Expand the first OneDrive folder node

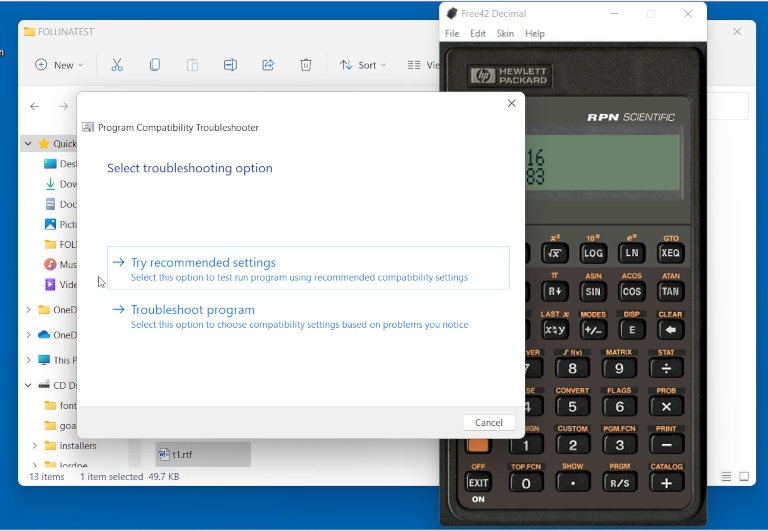tap(28, 310)
